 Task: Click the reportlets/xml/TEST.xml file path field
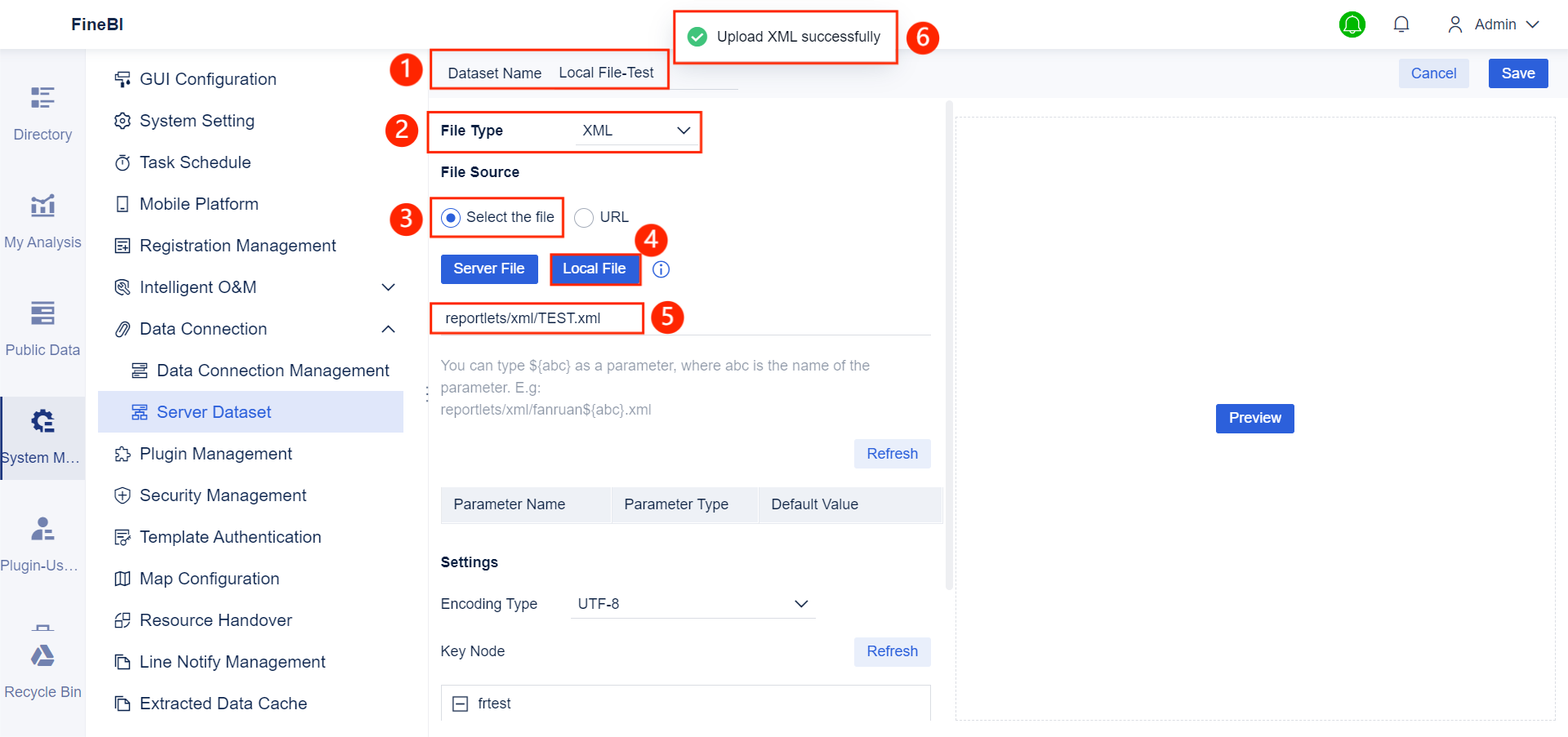(537, 318)
